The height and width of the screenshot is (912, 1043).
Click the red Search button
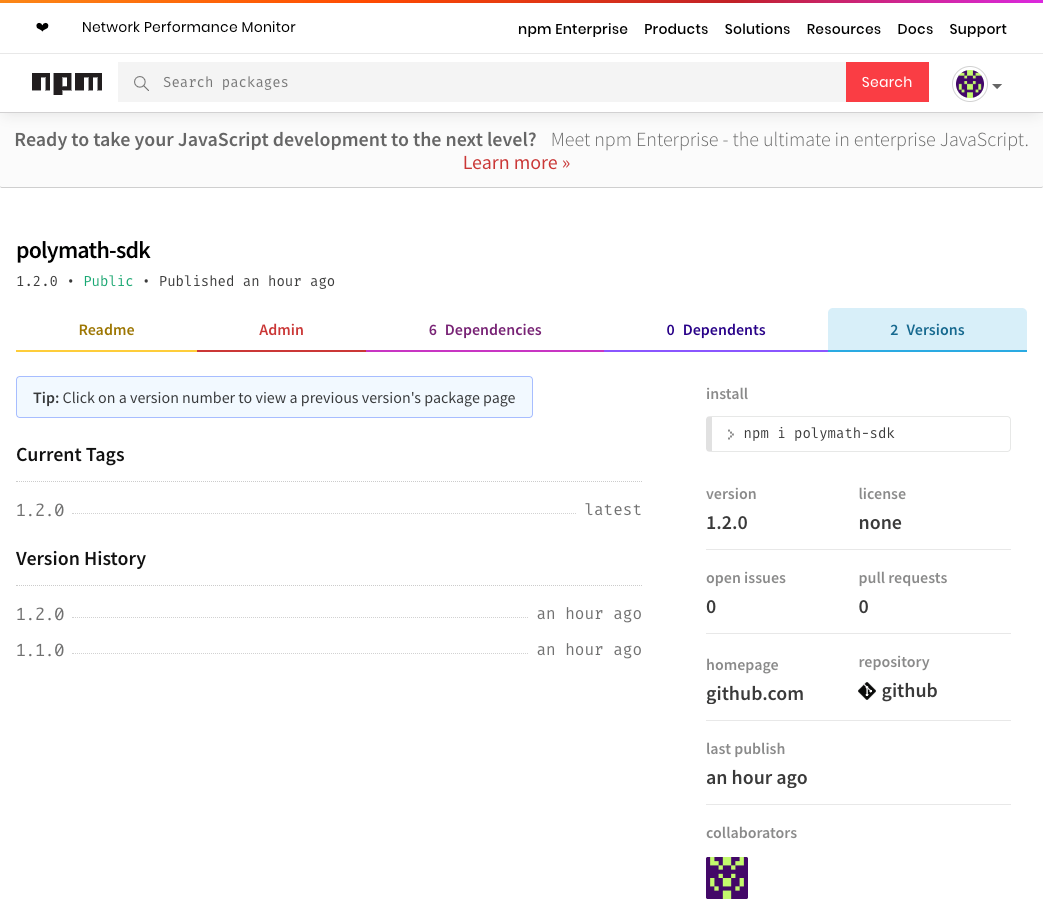[887, 82]
